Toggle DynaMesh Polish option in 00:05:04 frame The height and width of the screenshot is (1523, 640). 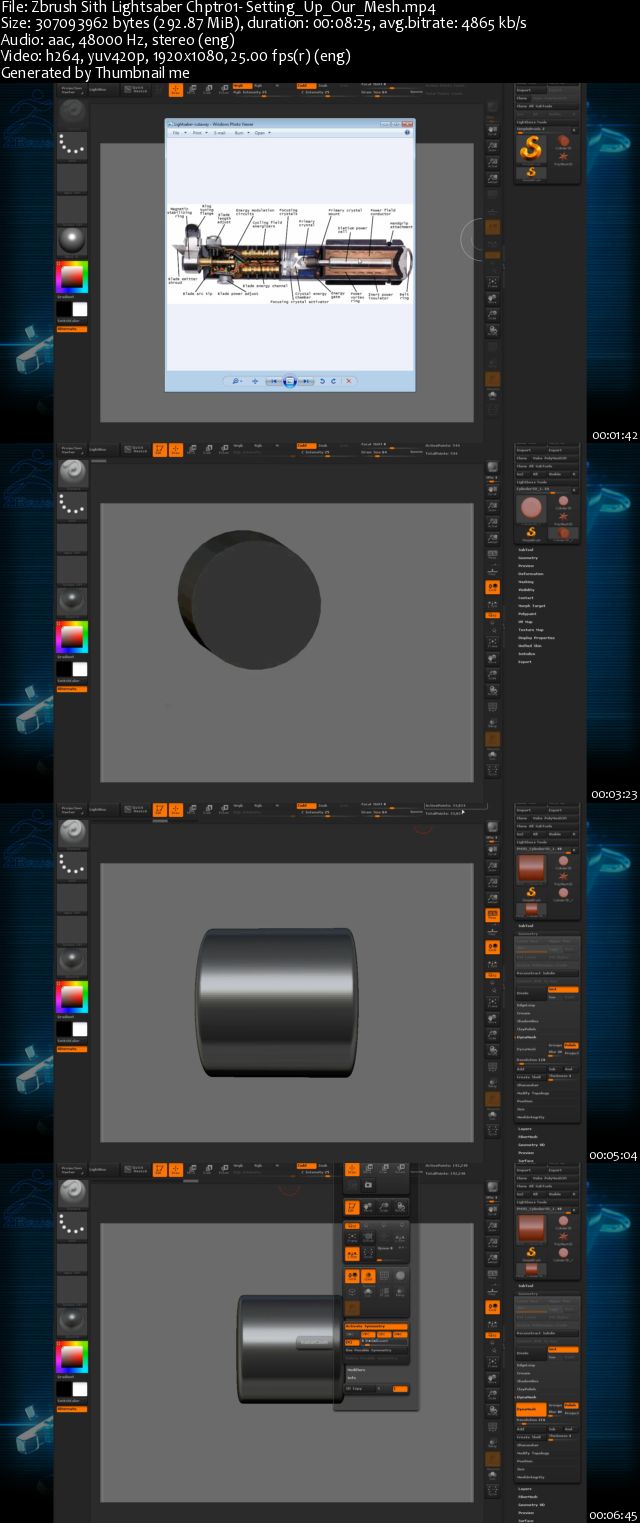coord(571,1045)
